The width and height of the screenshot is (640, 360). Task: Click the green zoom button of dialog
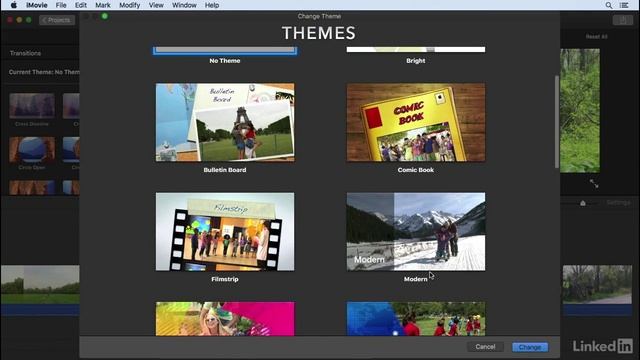point(105,16)
